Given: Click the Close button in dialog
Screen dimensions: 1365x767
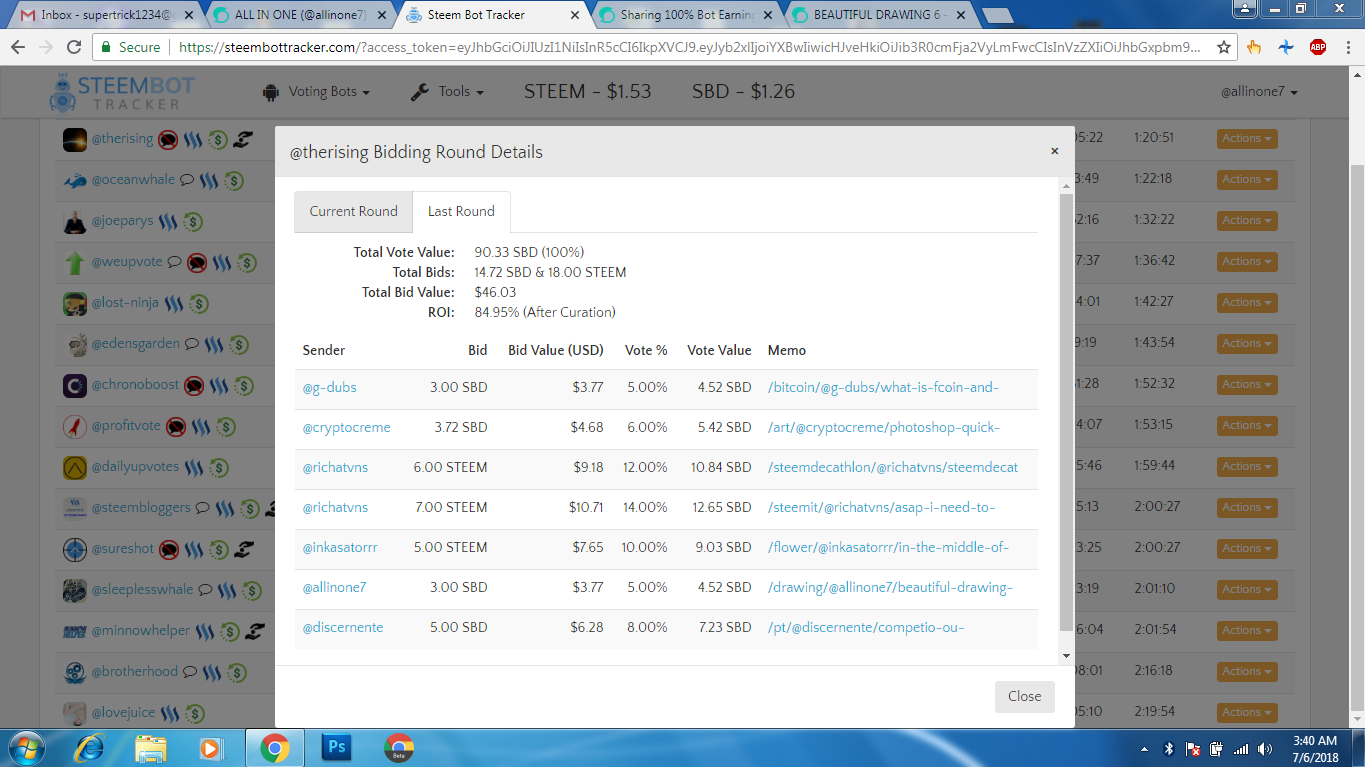Looking at the screenshot, I should coord(1024,696).
